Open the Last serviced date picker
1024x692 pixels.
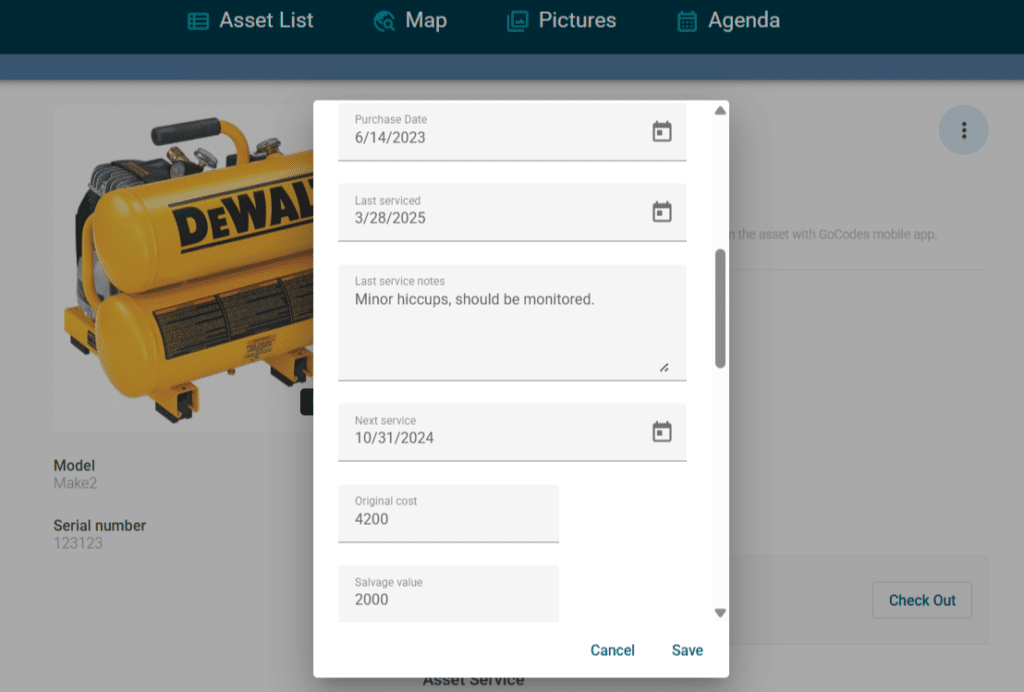coord(662,211)
